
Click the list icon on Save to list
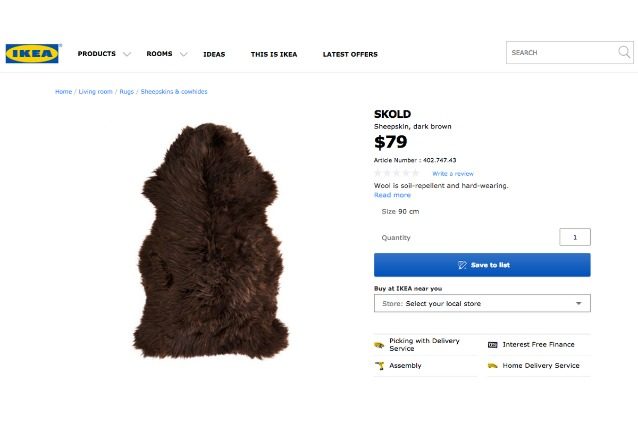(x=462, y=265)
